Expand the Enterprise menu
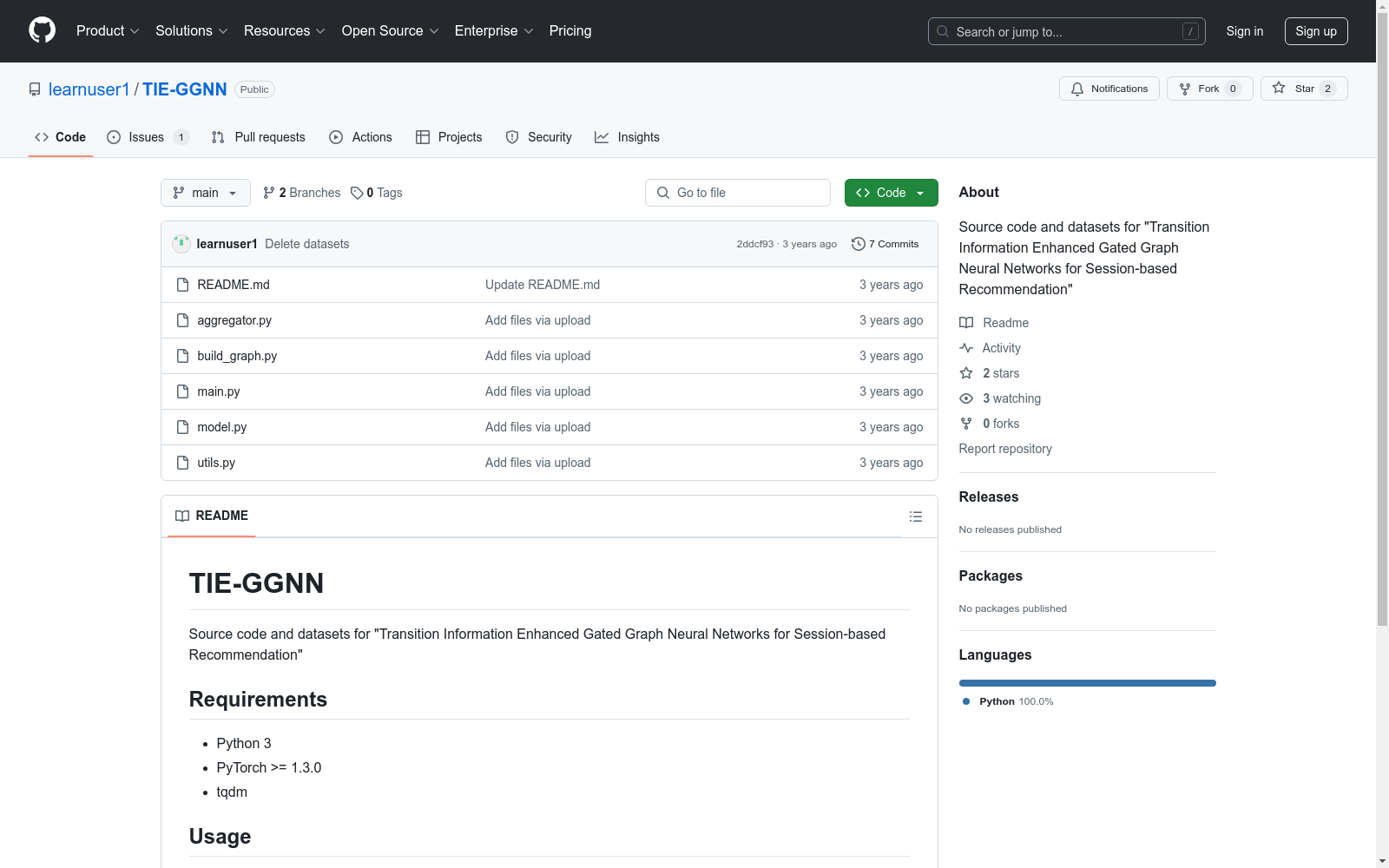Viewport: 1389px width, 868px height. (494, 30)
